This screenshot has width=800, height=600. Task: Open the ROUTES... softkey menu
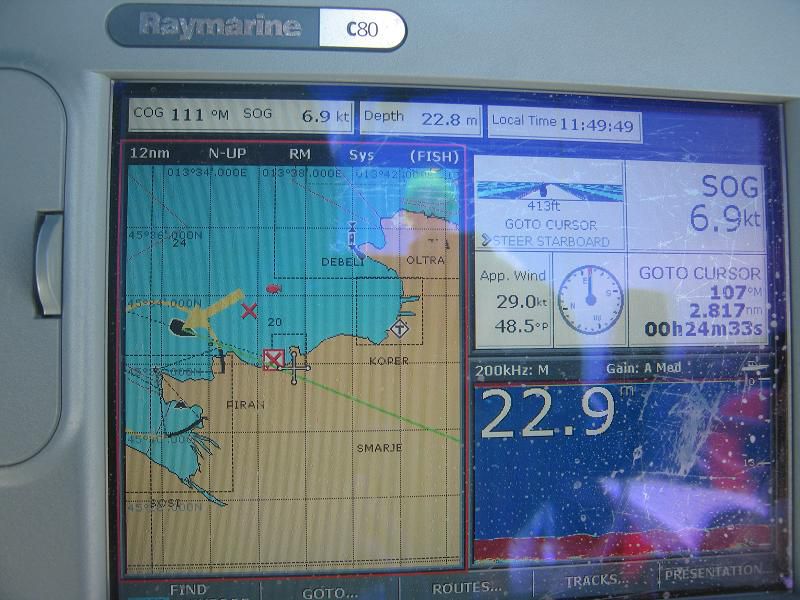(467, 588)
